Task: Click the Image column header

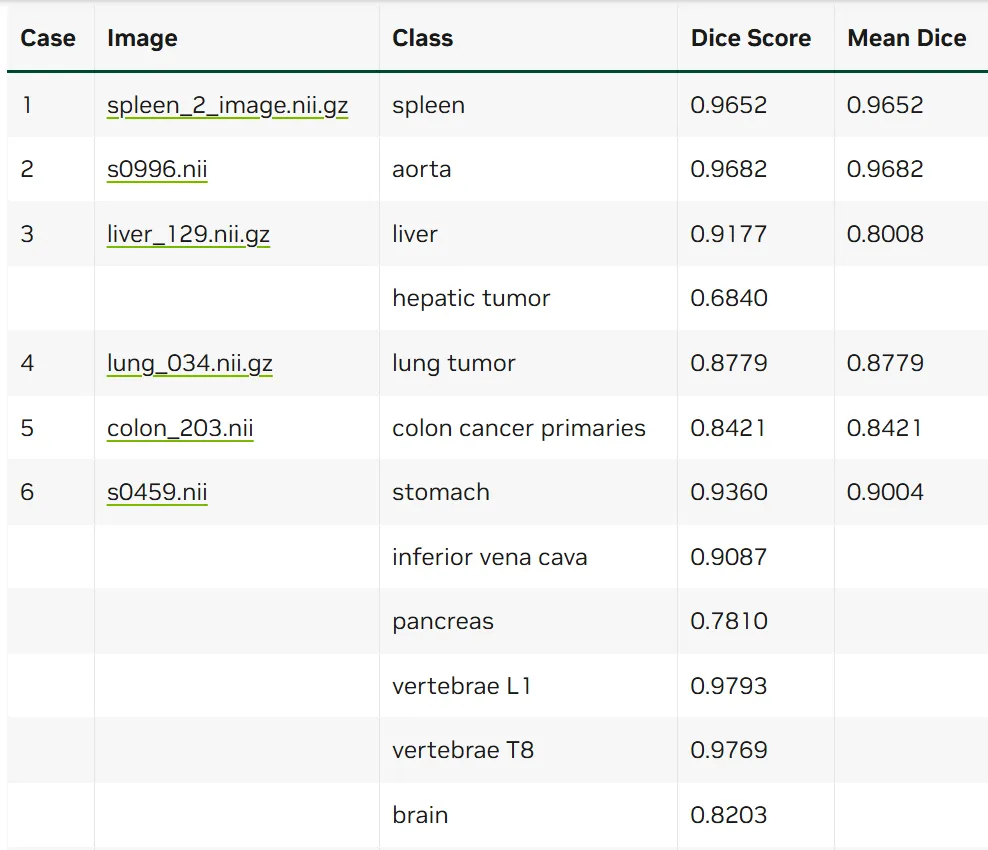Action: (x=142, y=38)
